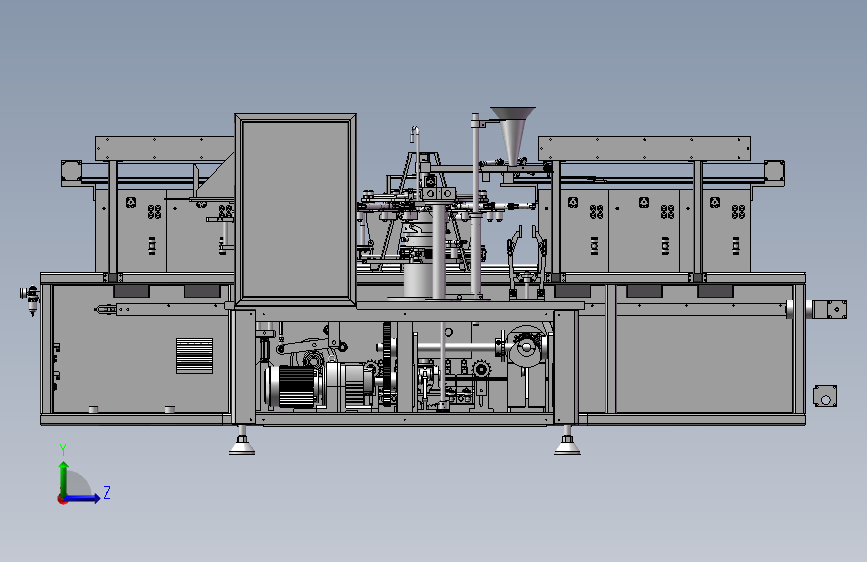Select the air filter regulator at far left
Viewport: 867px width, 562px height.
tap(31, 299)
